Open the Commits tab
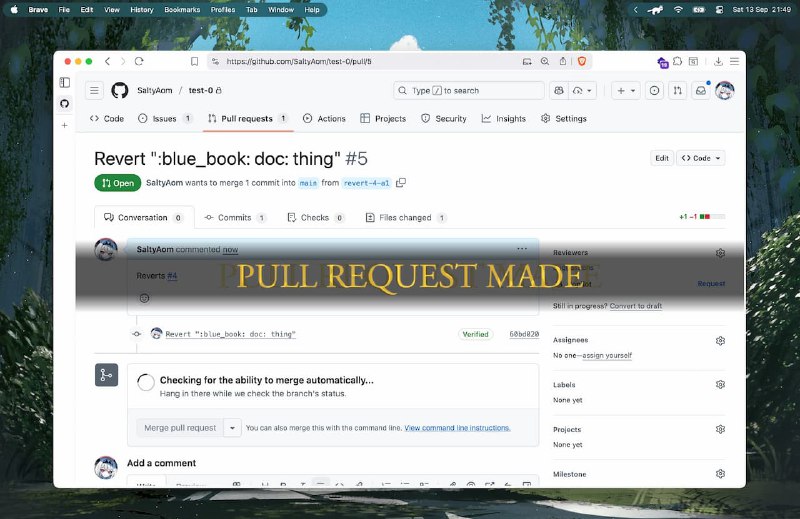The width and height of the screenshot is (800, 519). (235, 217)
